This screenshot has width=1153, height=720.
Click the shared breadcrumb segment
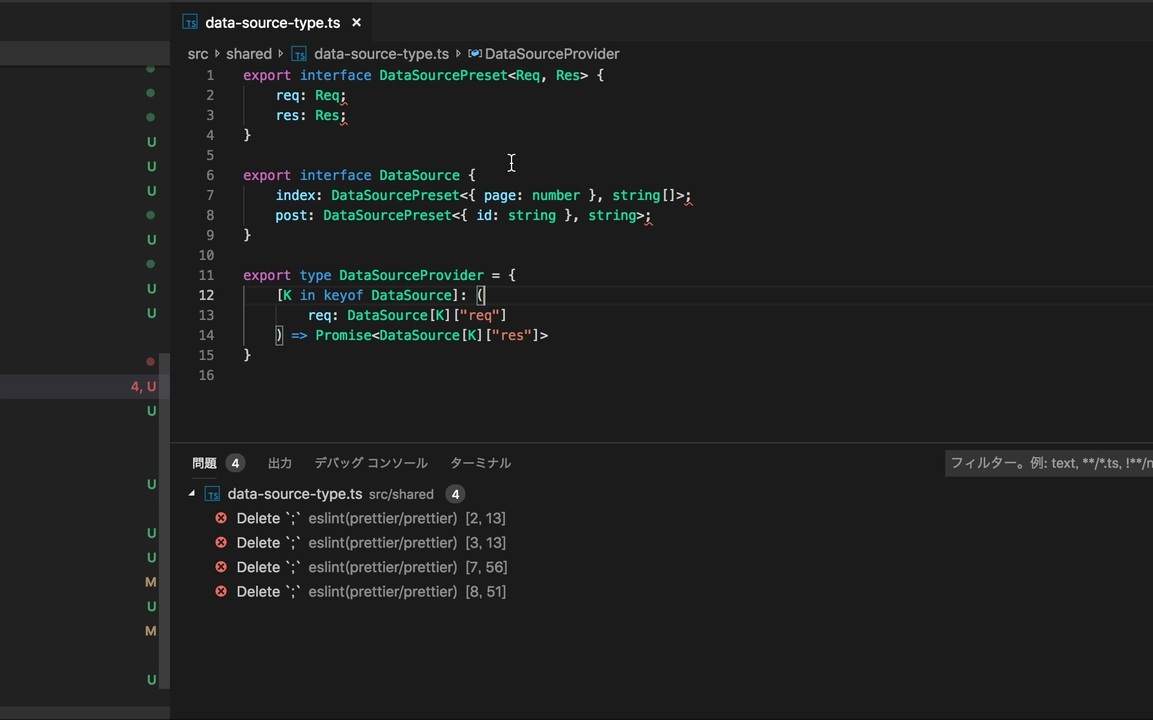point(249,54)
